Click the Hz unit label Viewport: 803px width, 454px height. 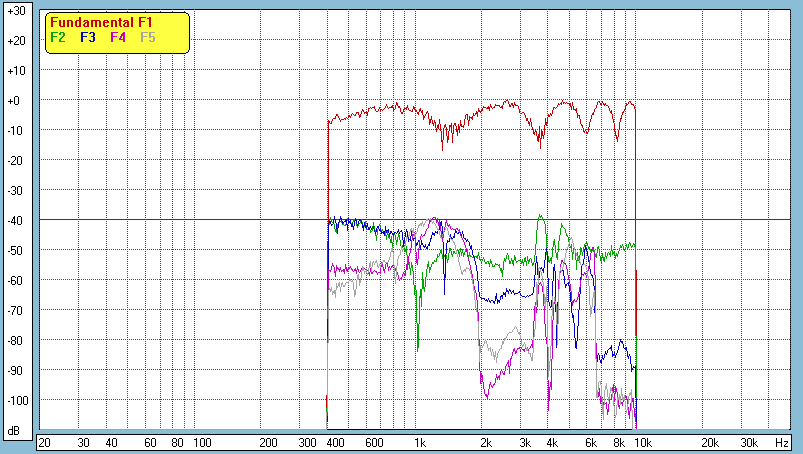tap(782, 442)
